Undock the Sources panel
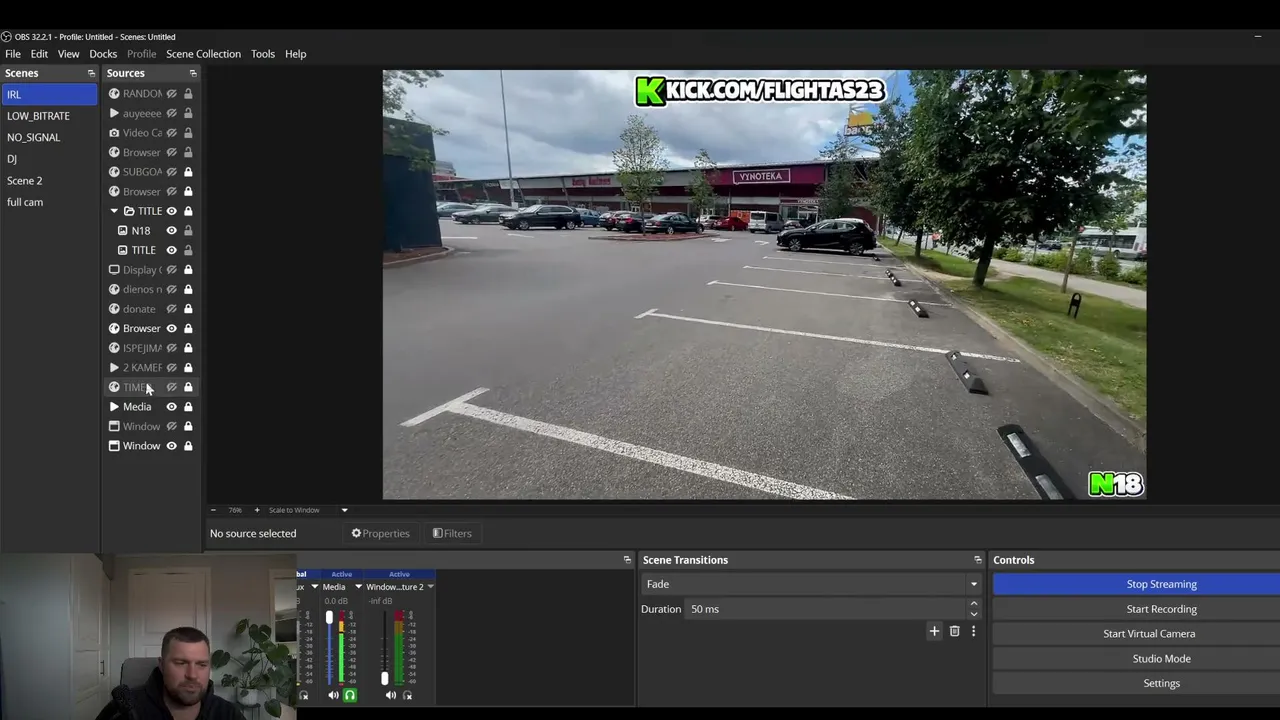The width and height of the screenshot is (1280, 720). click(193, 73)
